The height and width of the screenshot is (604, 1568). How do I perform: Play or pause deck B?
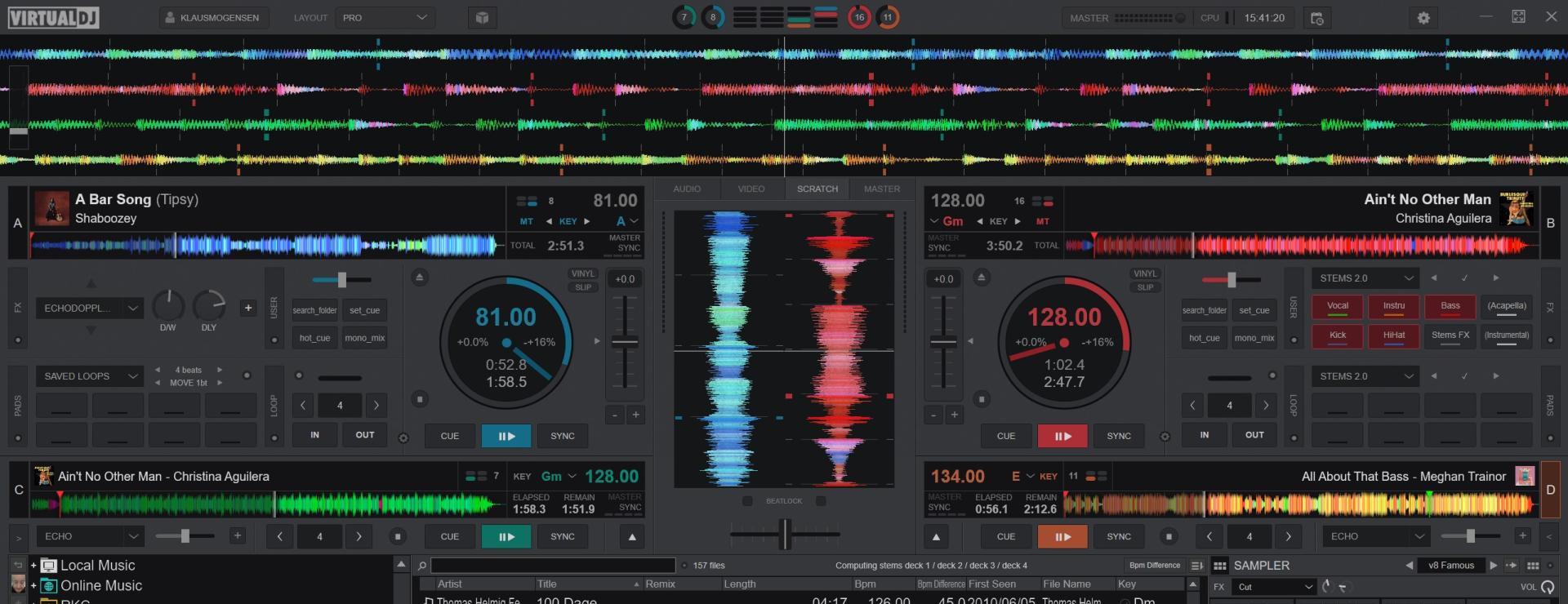(x=1062, y=436)
